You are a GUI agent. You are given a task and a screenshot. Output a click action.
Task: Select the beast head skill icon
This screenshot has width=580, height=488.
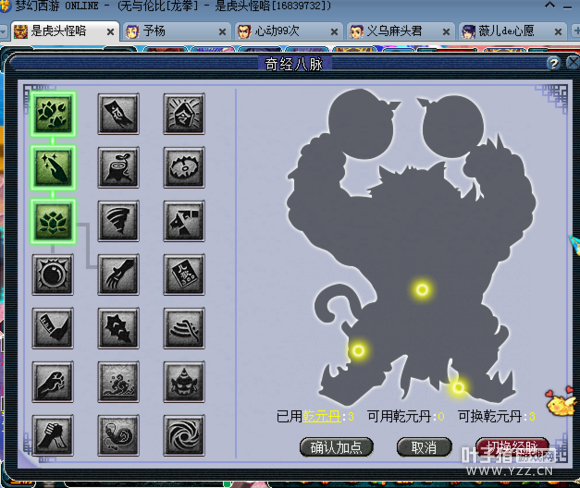coord(184,221)
